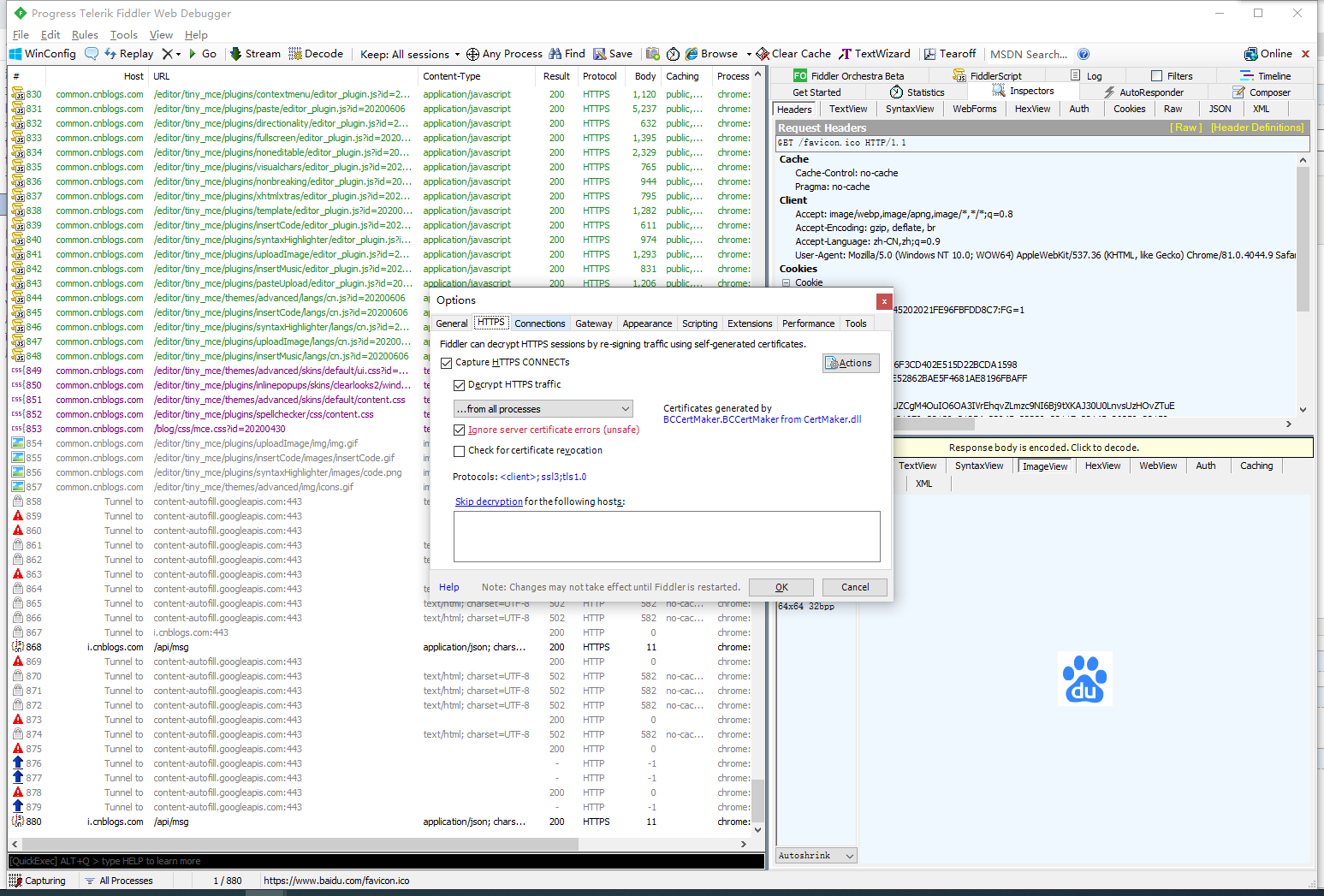Save sessions using toolbar Save
Screen dimensions: 1324x896
point(613,54)
